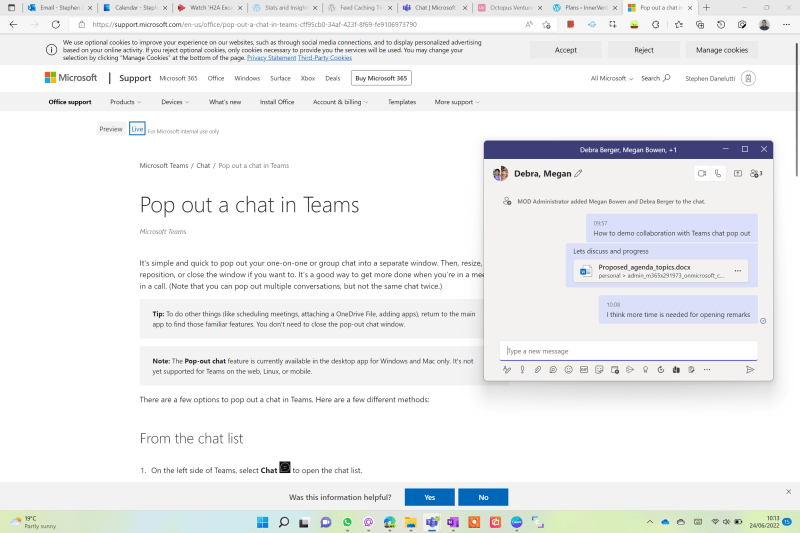Click the paperclip attach file icon

(x=537, y=369)
